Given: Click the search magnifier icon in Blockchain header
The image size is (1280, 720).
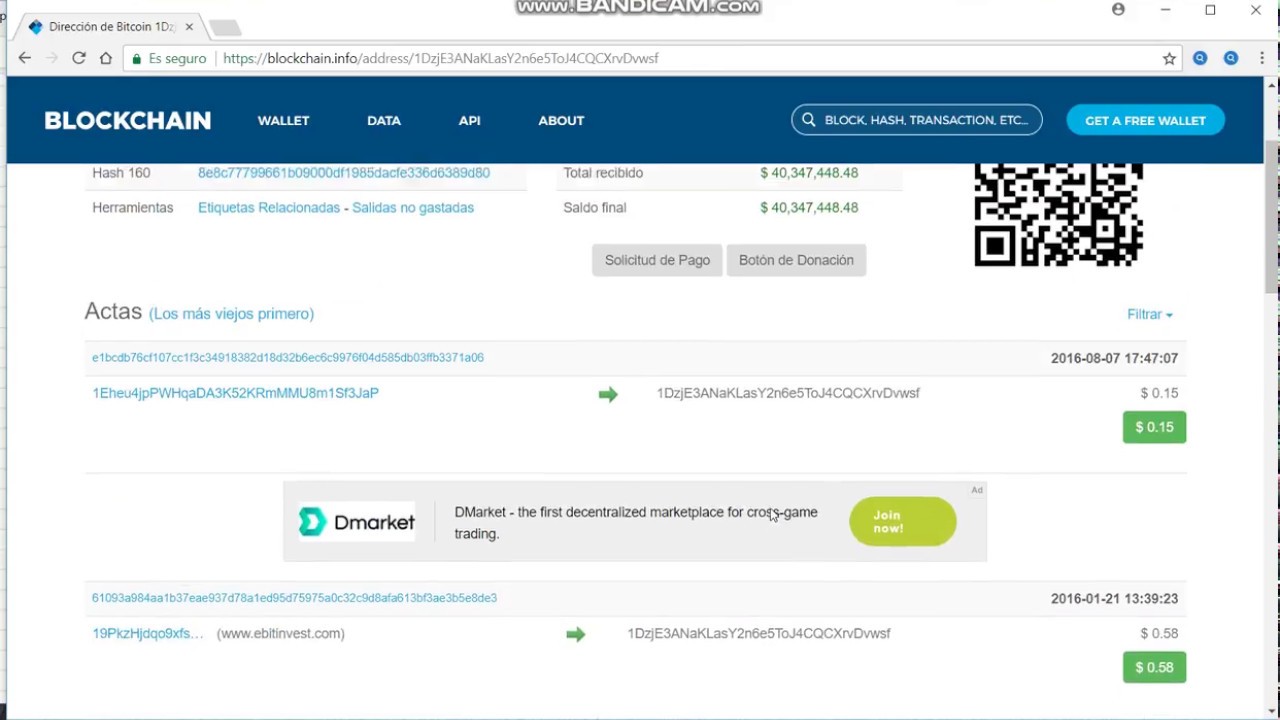Looking at the screenshot, I should tap(809, 120).
